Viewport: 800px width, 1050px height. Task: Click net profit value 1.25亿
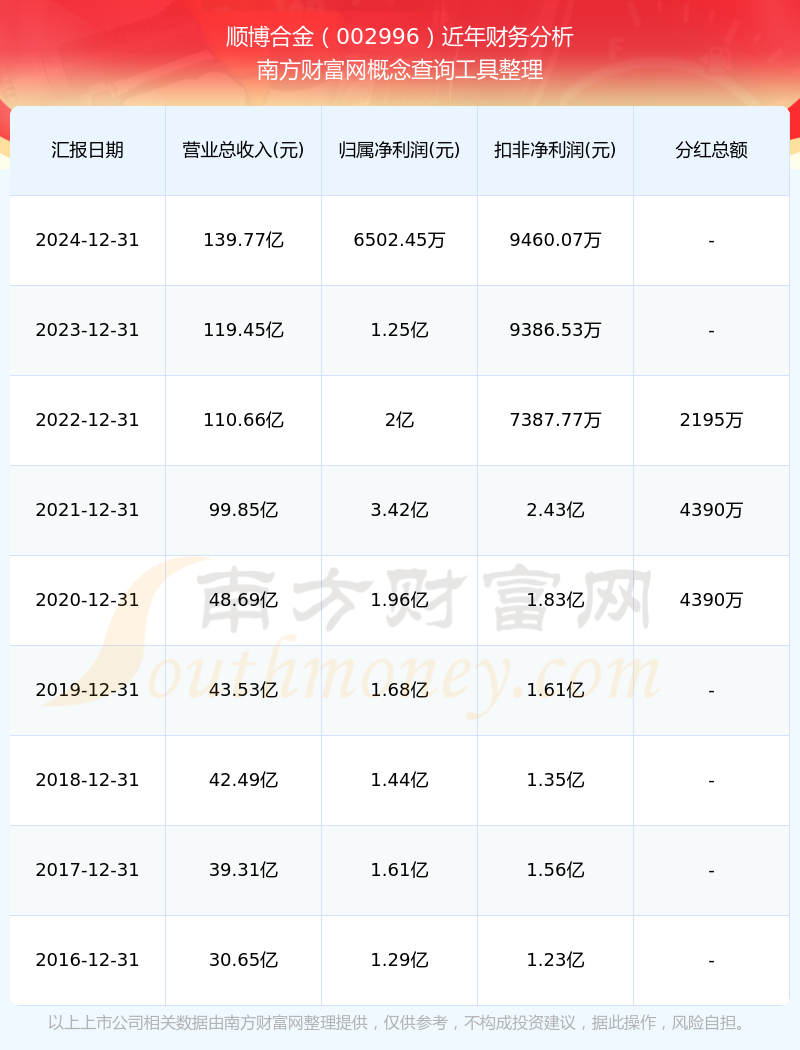400,330
